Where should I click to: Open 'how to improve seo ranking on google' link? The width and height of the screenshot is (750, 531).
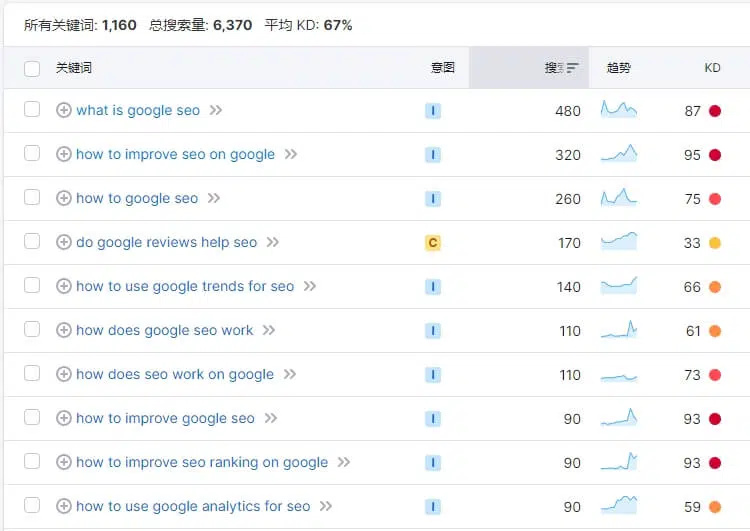(202, 463)
